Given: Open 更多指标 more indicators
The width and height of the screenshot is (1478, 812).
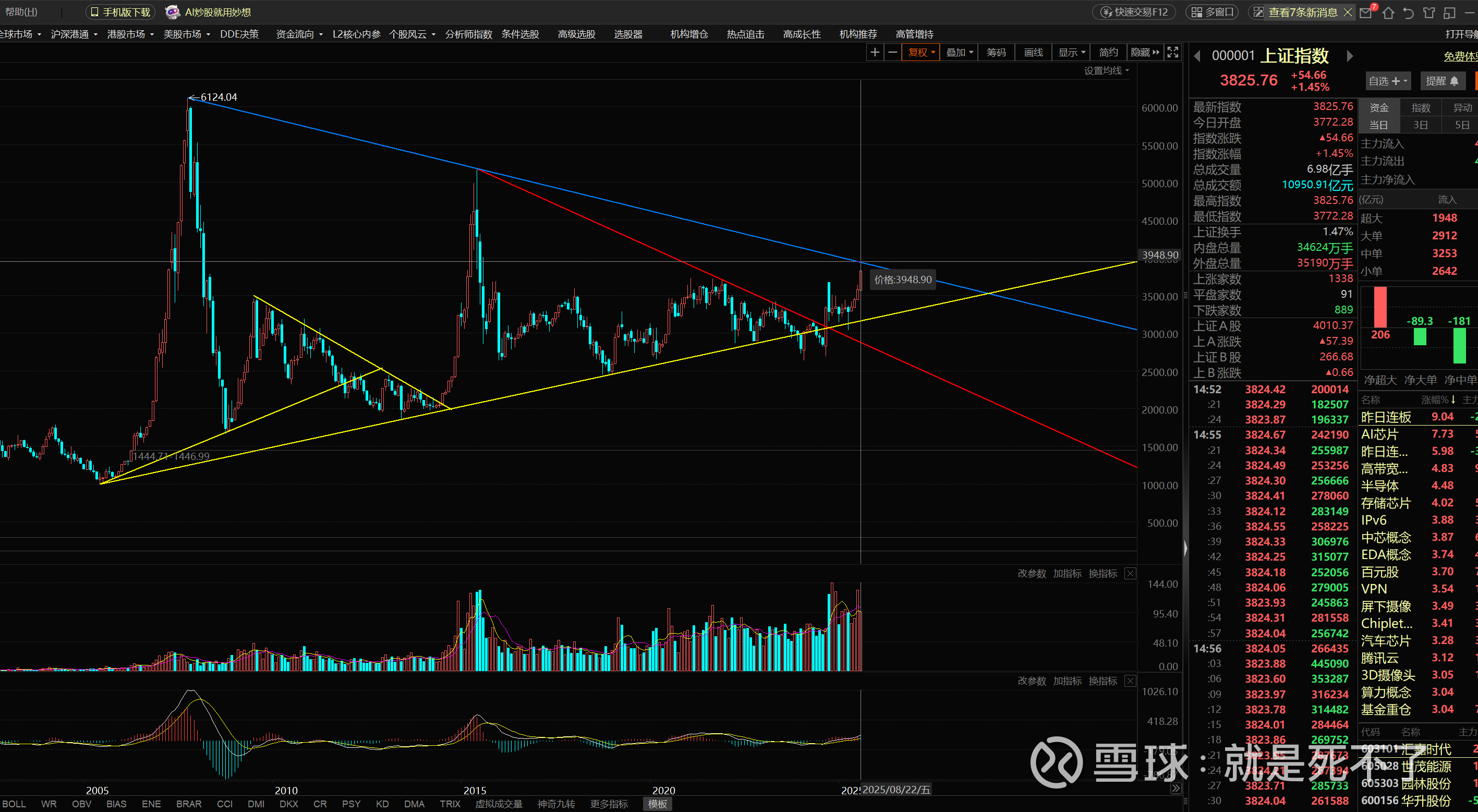Looking at the screenshot, I should pyautogui.click(x=609, y=804).
